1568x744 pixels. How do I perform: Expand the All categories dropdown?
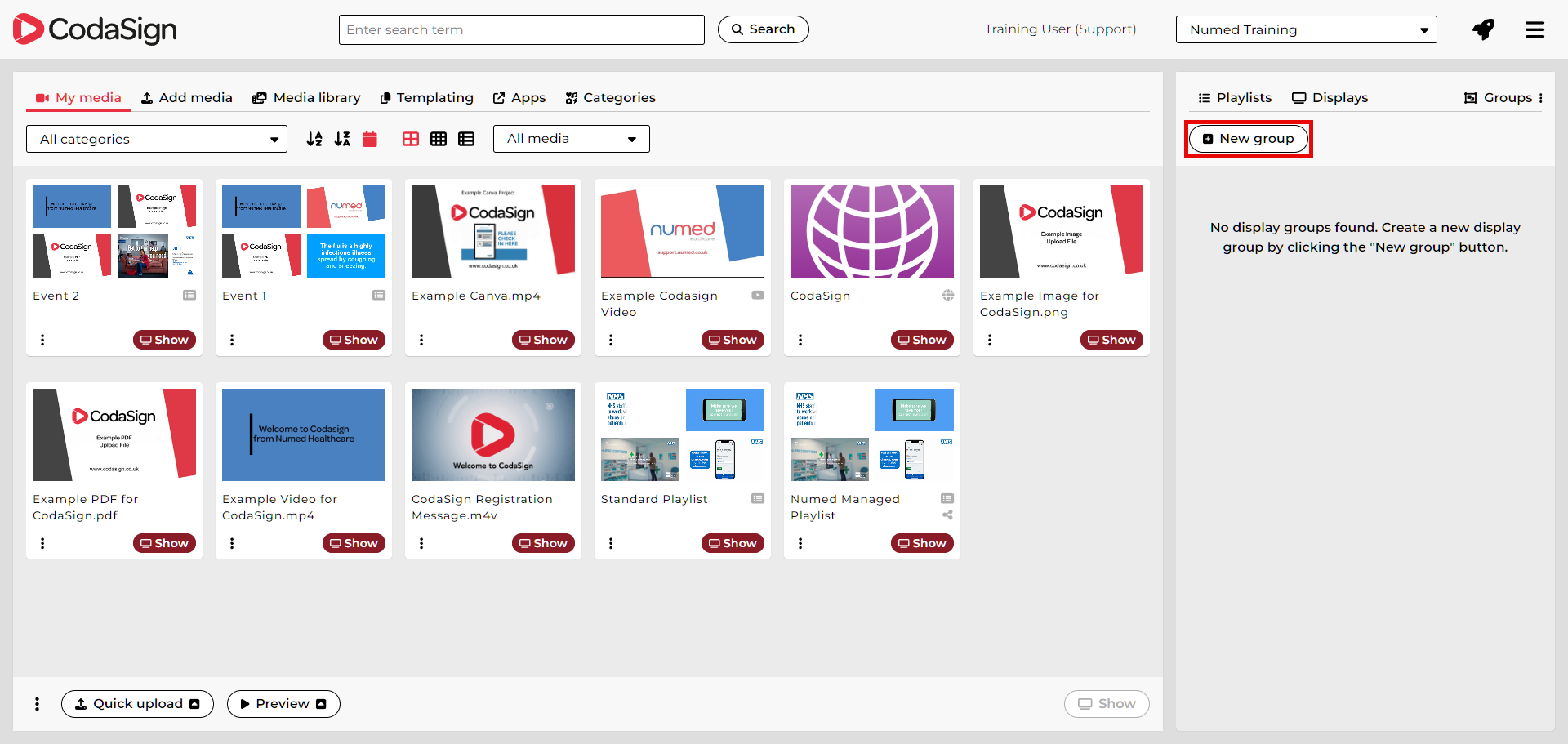tap(157, 139)
